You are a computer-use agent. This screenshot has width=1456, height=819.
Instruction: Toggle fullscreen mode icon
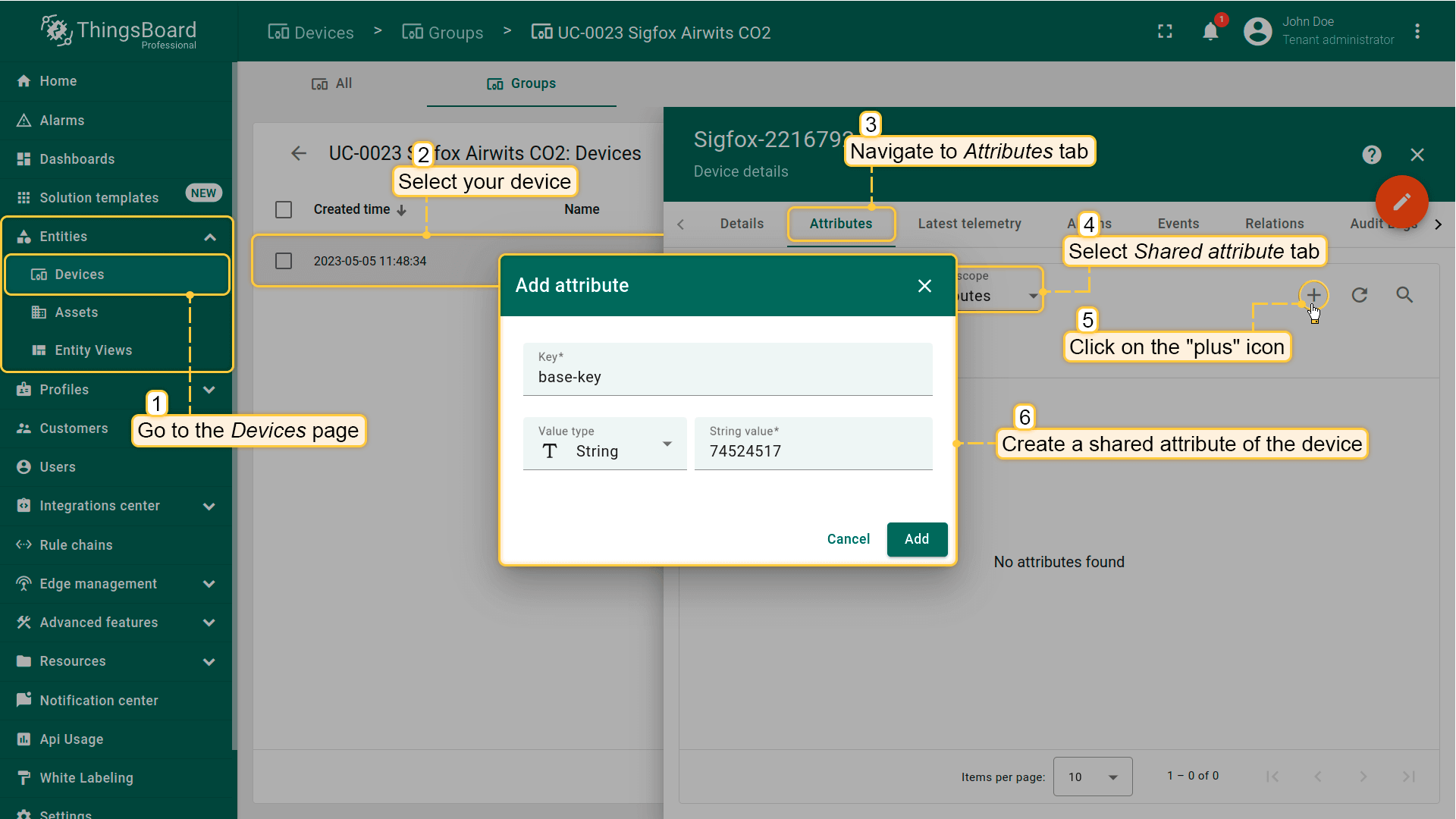1165,32
